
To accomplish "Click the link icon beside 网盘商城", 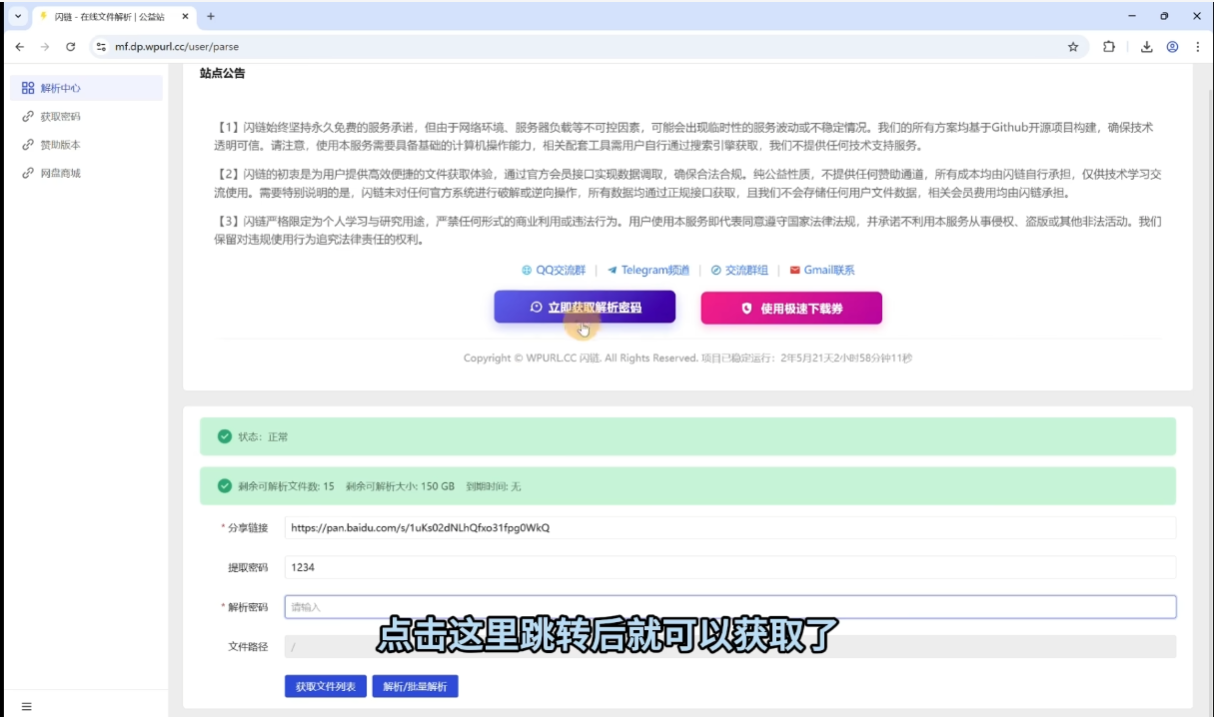I will tap(27, 171).
